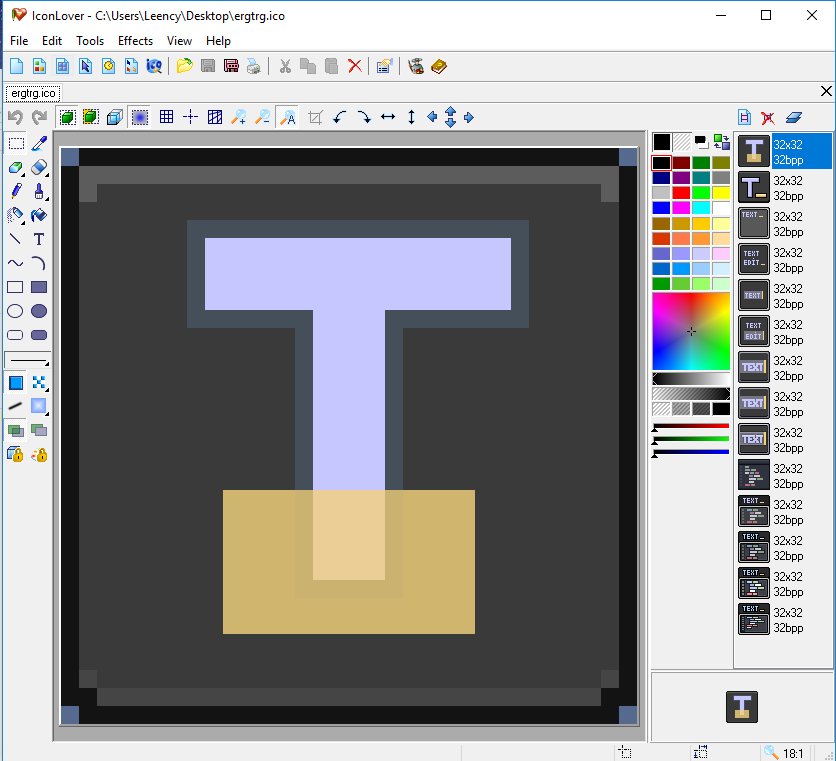Select the filled ellipse drawing tool
Screen dimensions: 836x761
coord(38,311)
